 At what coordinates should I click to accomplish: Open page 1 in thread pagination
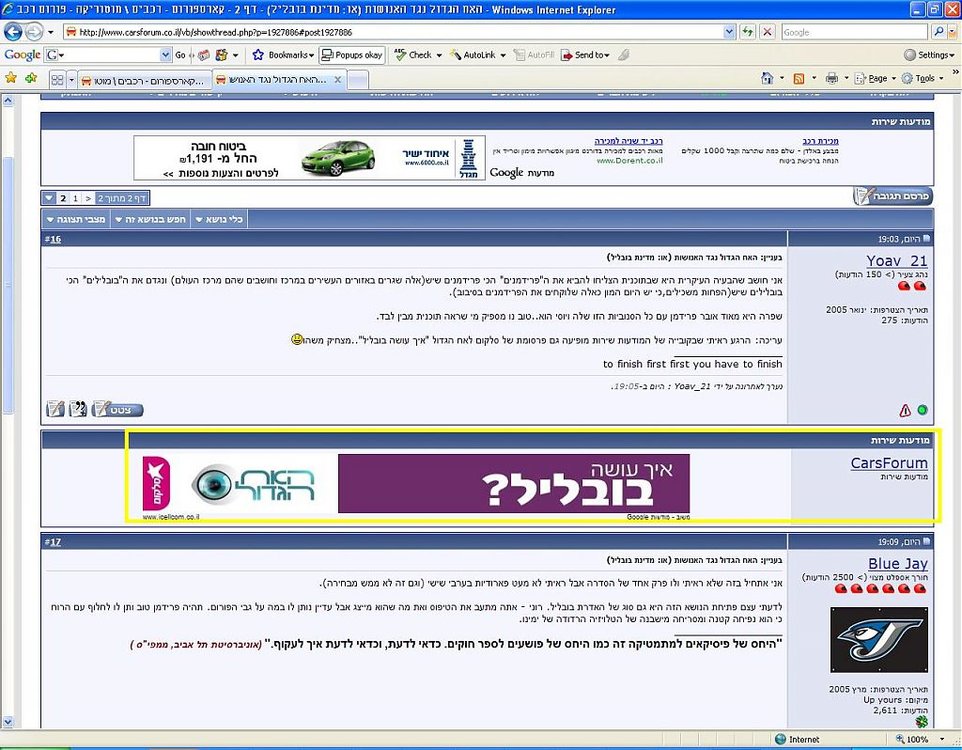[x=75, y=198]
